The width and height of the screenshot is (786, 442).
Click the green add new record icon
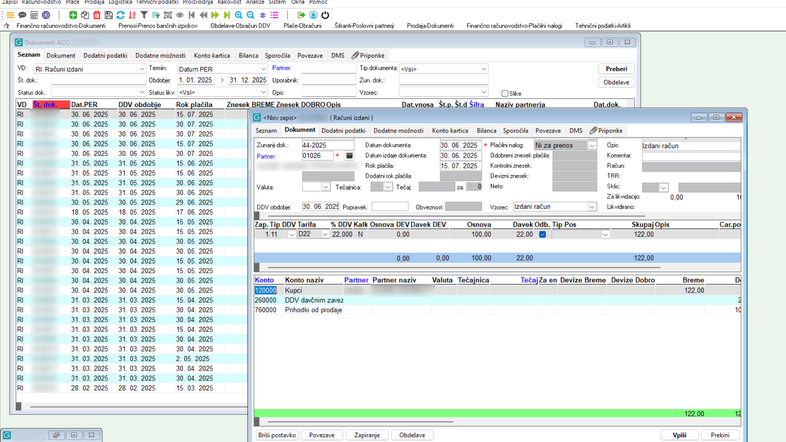[73, 15]
